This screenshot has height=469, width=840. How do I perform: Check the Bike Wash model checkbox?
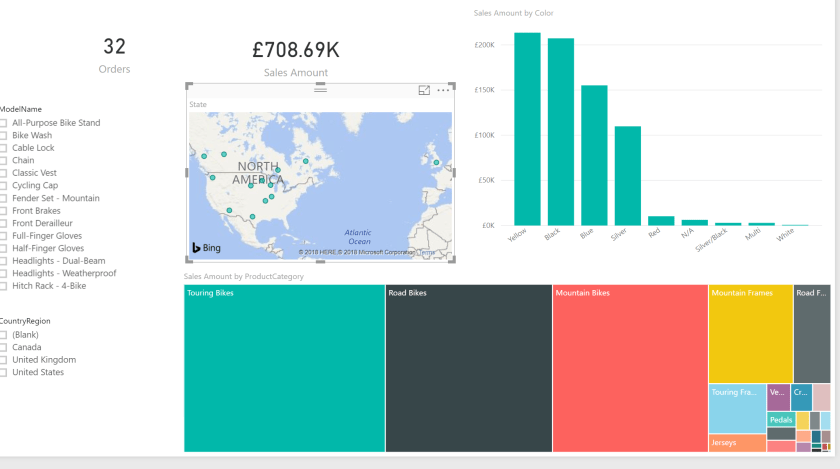(x=3, y=135)
